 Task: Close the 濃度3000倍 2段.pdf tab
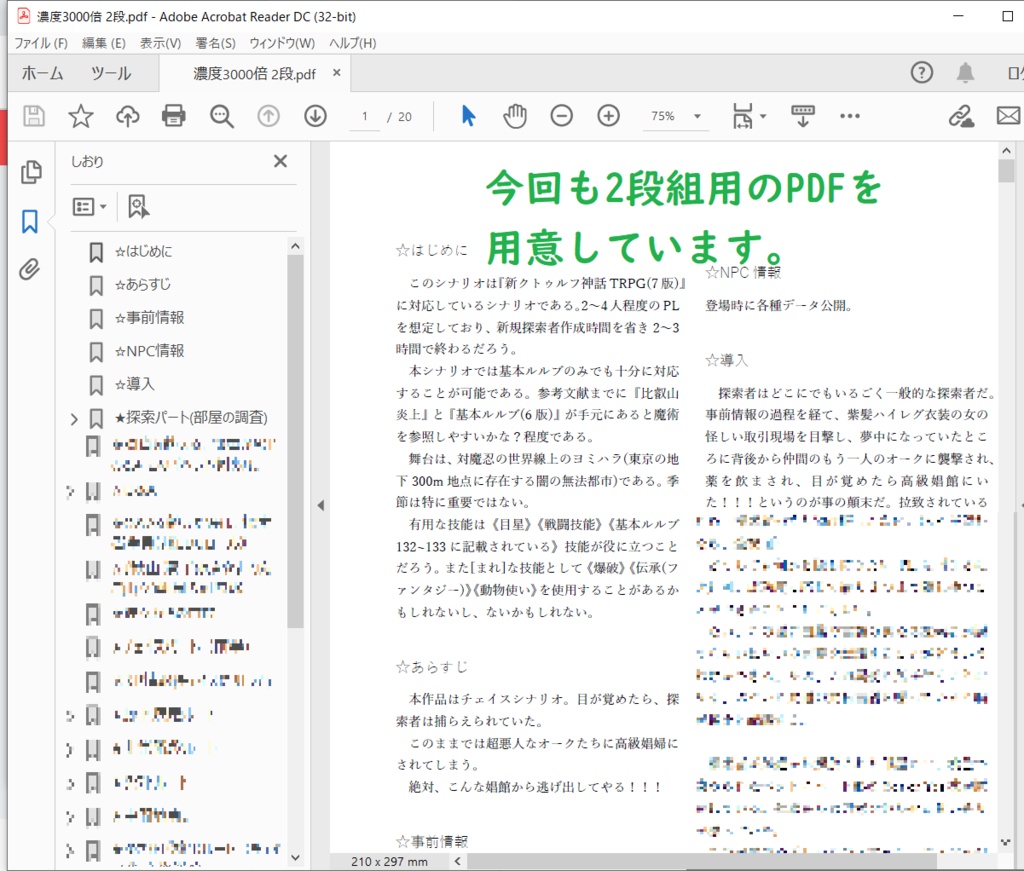pyautogui.click(x=336, y=72)
